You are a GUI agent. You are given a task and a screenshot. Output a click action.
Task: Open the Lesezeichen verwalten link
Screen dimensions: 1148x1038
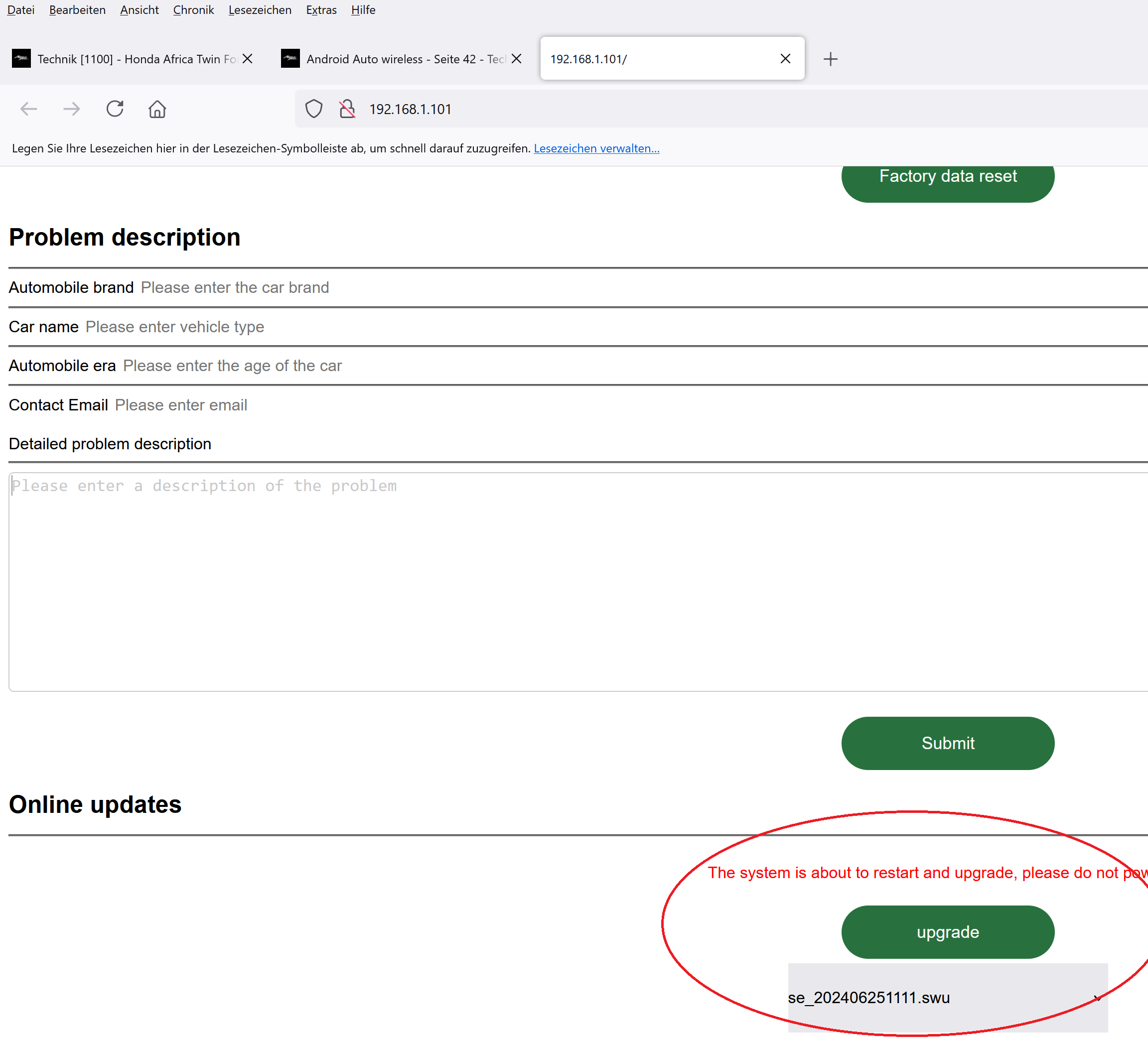pos(596,148)
